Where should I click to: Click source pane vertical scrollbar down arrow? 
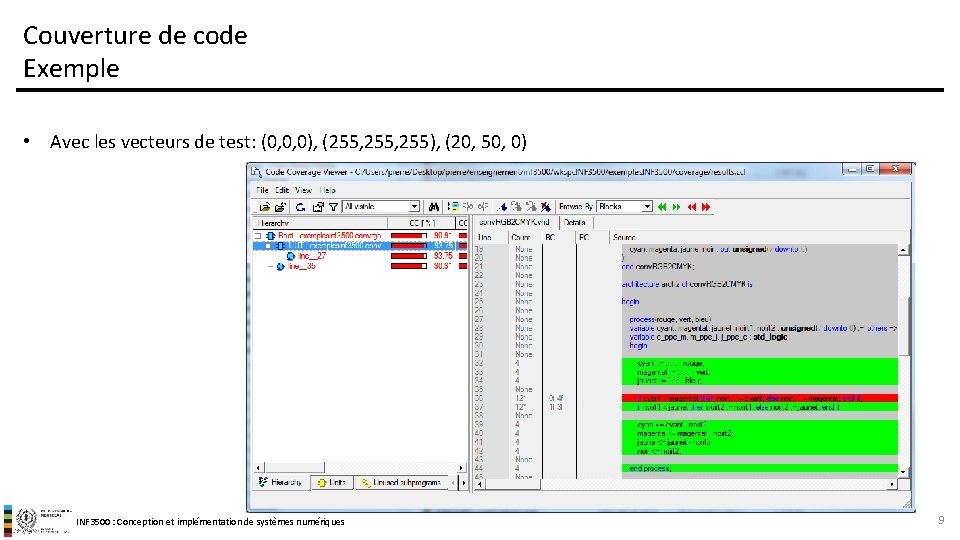[x=902, y=472]
